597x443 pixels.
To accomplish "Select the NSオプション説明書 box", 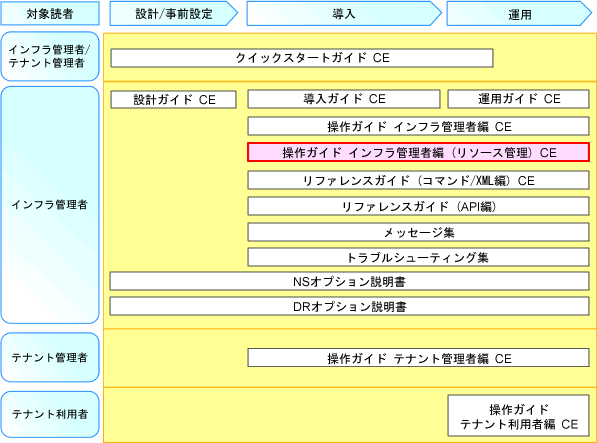I will [350, 282].
